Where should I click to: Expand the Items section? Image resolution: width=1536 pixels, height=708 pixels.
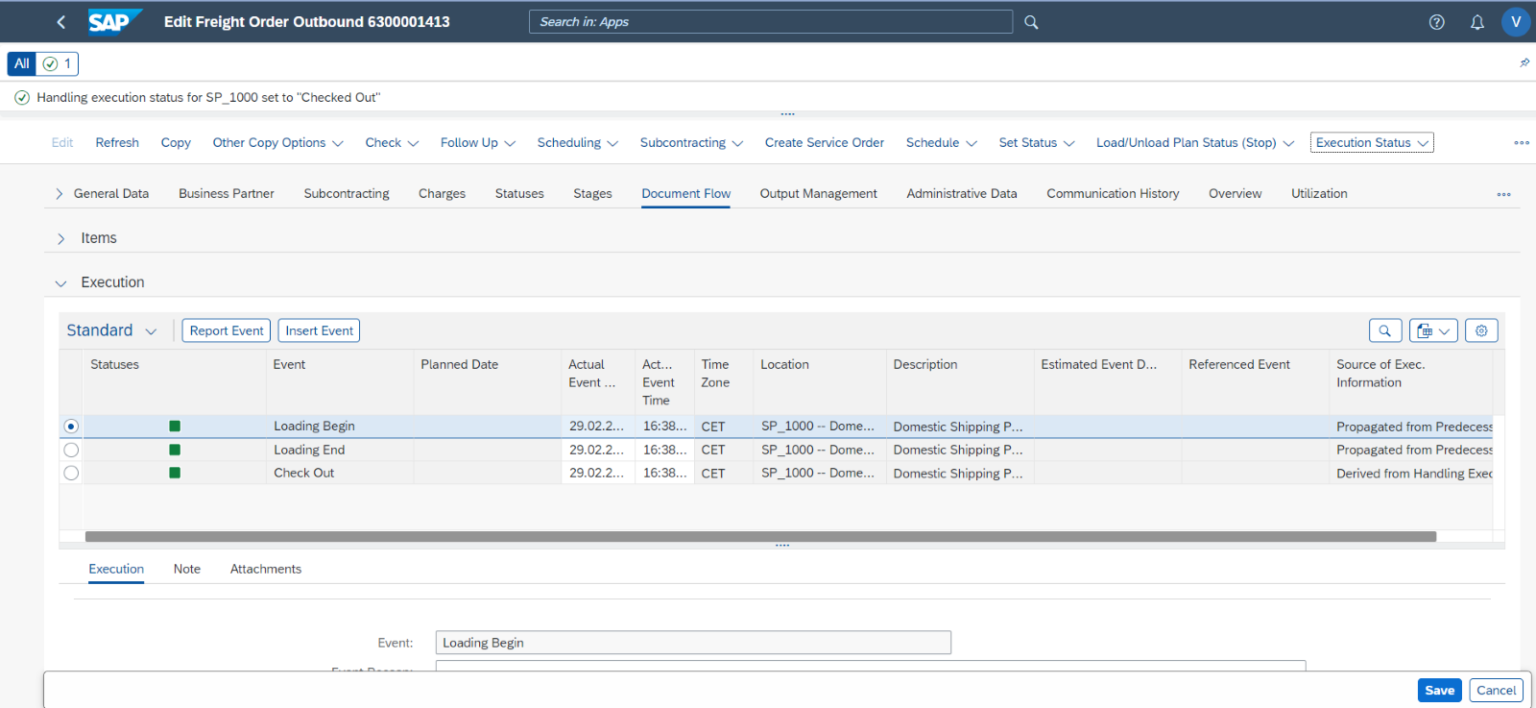point(60,238)
